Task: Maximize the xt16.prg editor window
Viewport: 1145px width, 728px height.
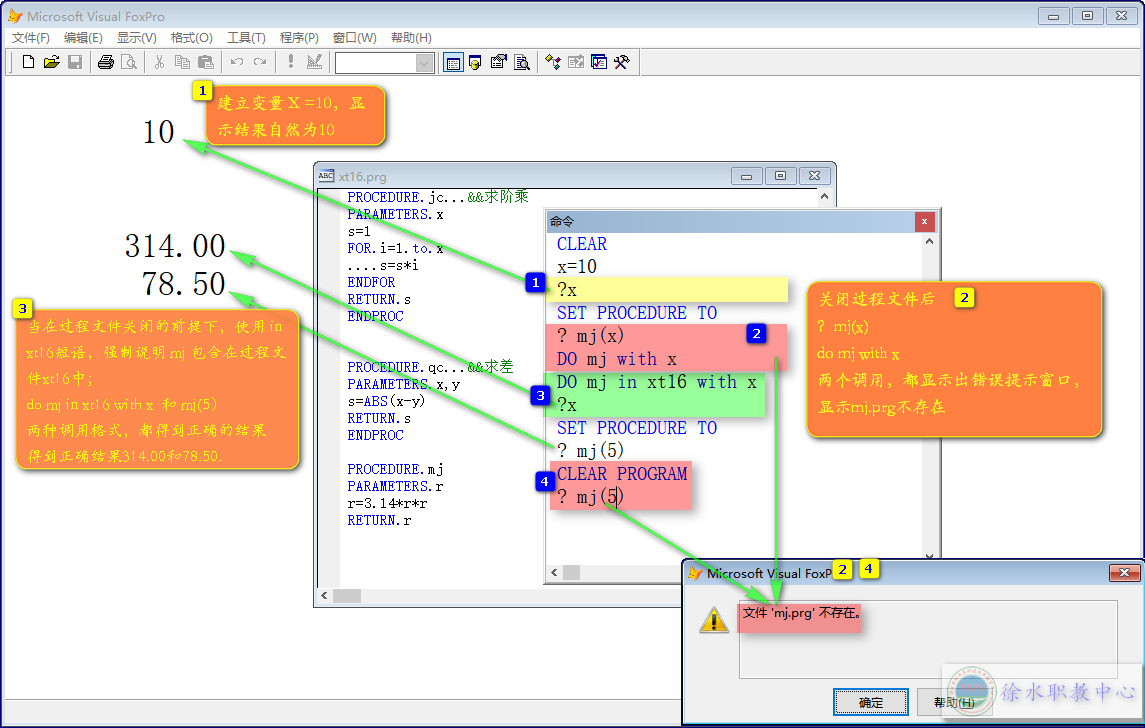Action: [781, 176]
